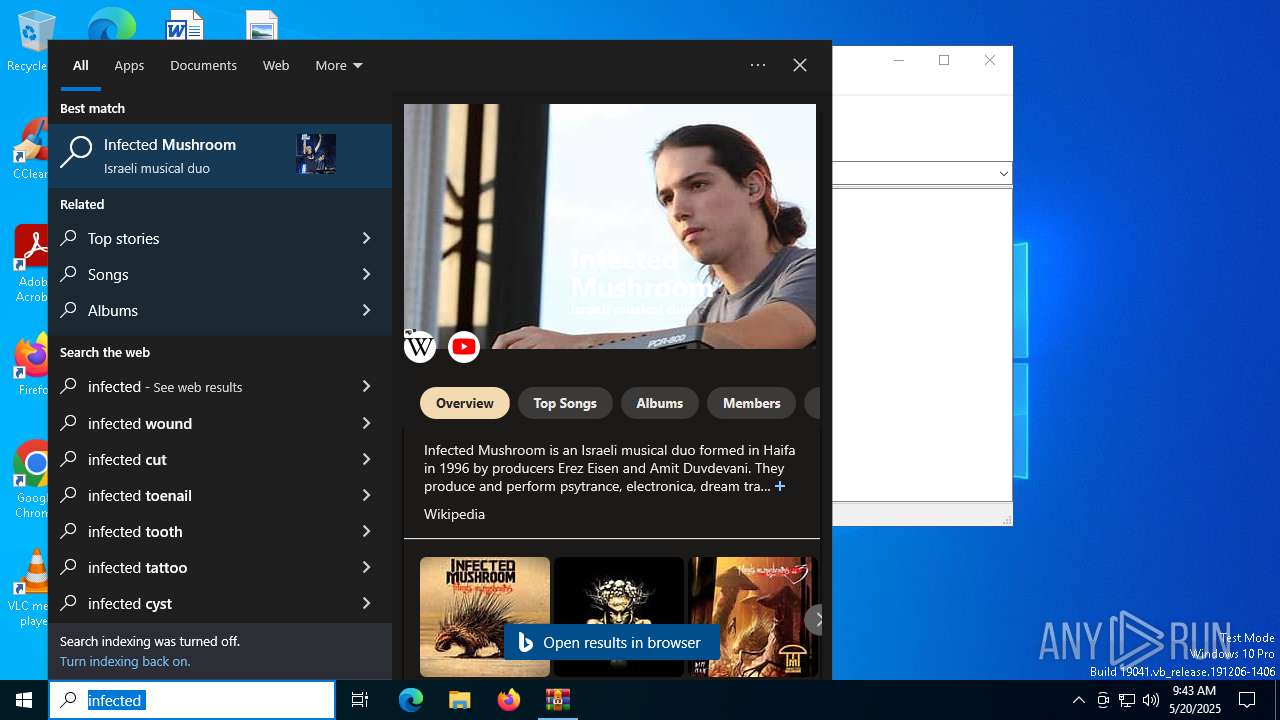Advance the album carousel with next arrow

click(x=816, y=620)
